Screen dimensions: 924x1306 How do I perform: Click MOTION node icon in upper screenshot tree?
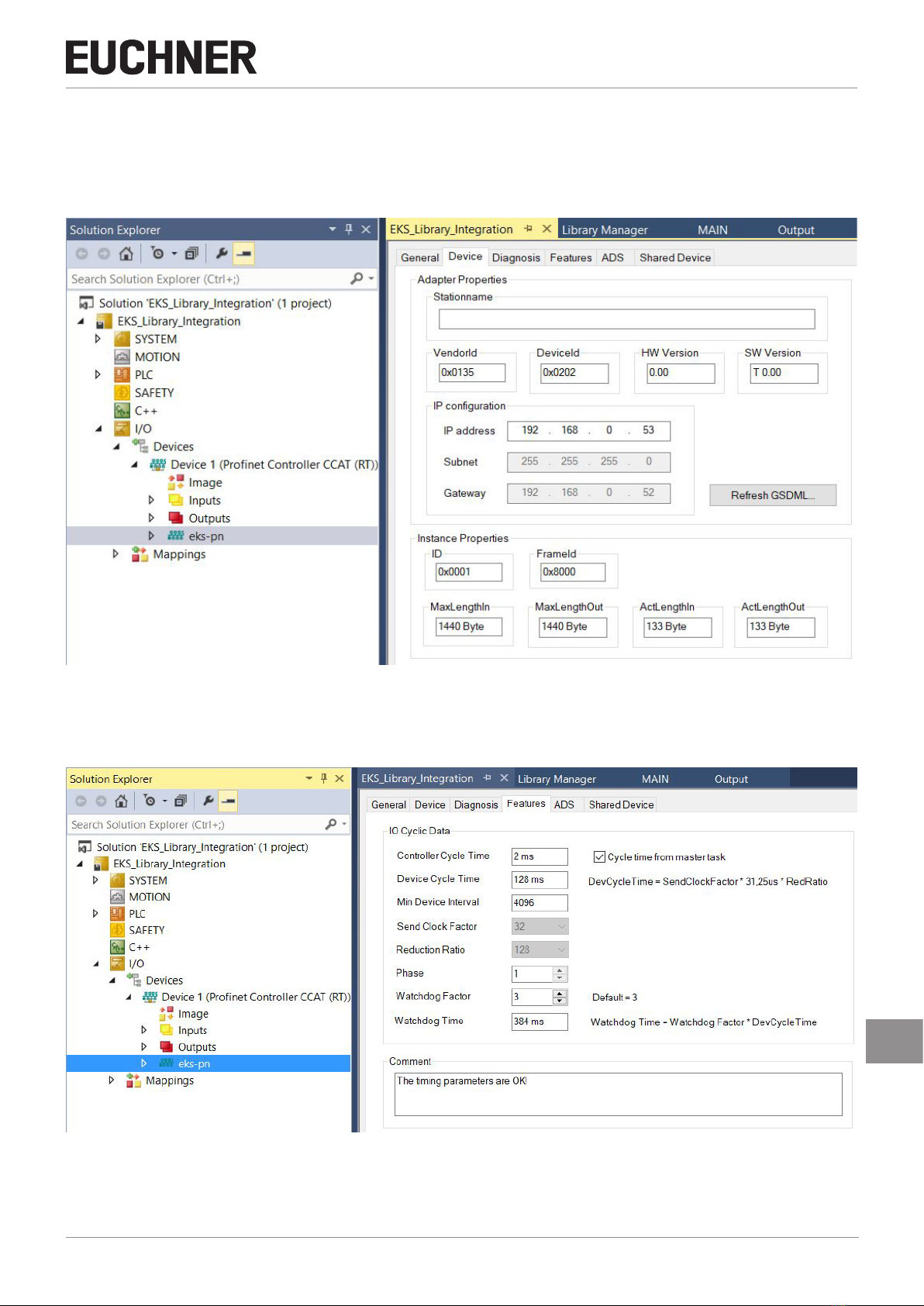(x=122, y=357)
